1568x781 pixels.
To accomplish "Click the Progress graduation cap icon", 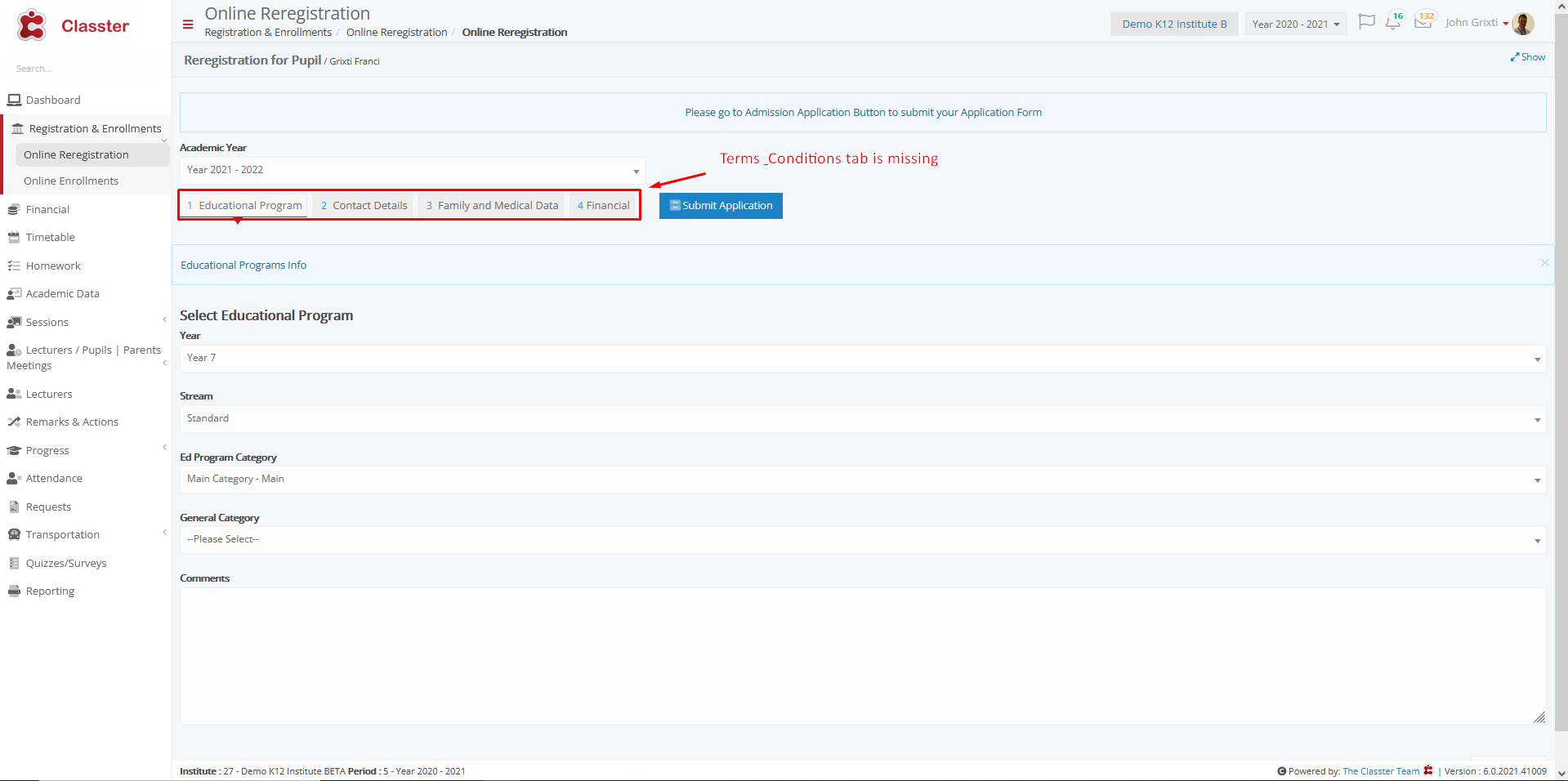I will [x=14, y=450].
